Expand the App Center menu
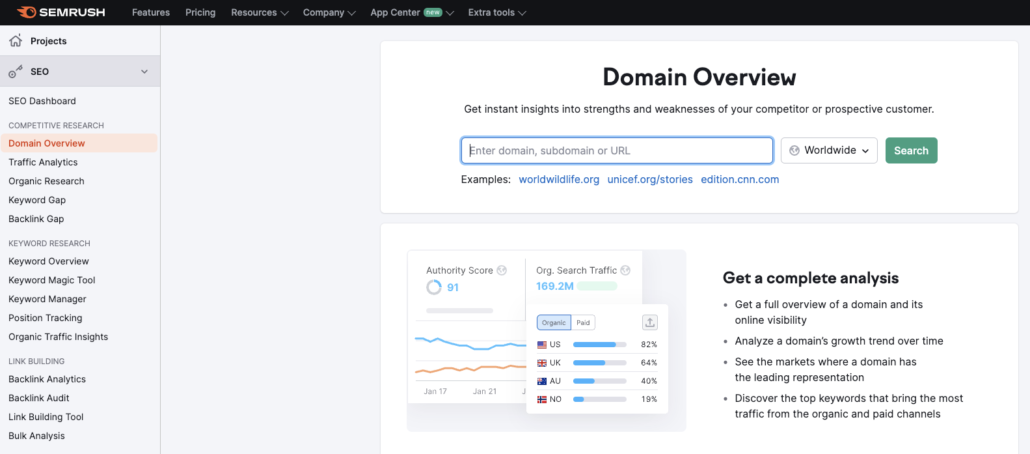Image resolution: width=1030 pixels, height=454 pixels. 412,12
